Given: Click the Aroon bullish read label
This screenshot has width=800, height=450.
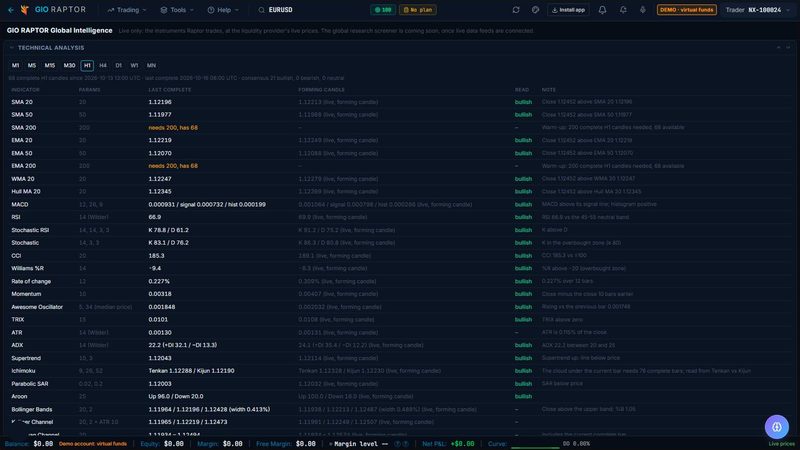Looking at the screenshot, I should click(x=523, y=396).
